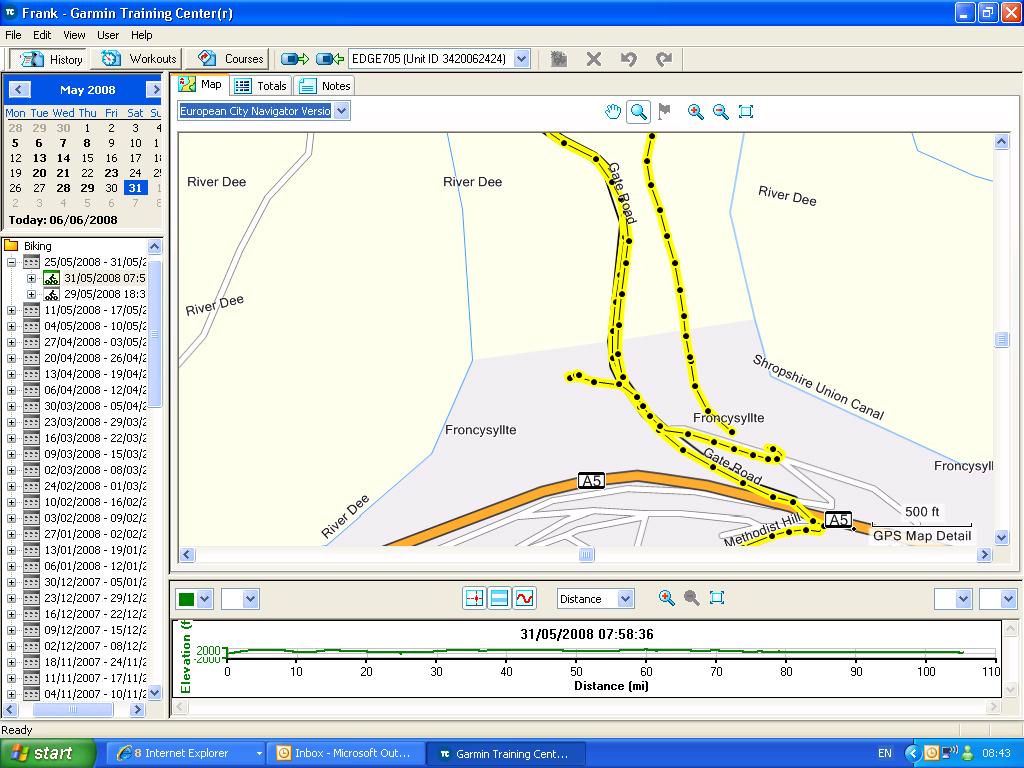This screenshot has width=1024, height=768.
Task: Open the green graph color dropdown
Action: (x=204, y=599)
